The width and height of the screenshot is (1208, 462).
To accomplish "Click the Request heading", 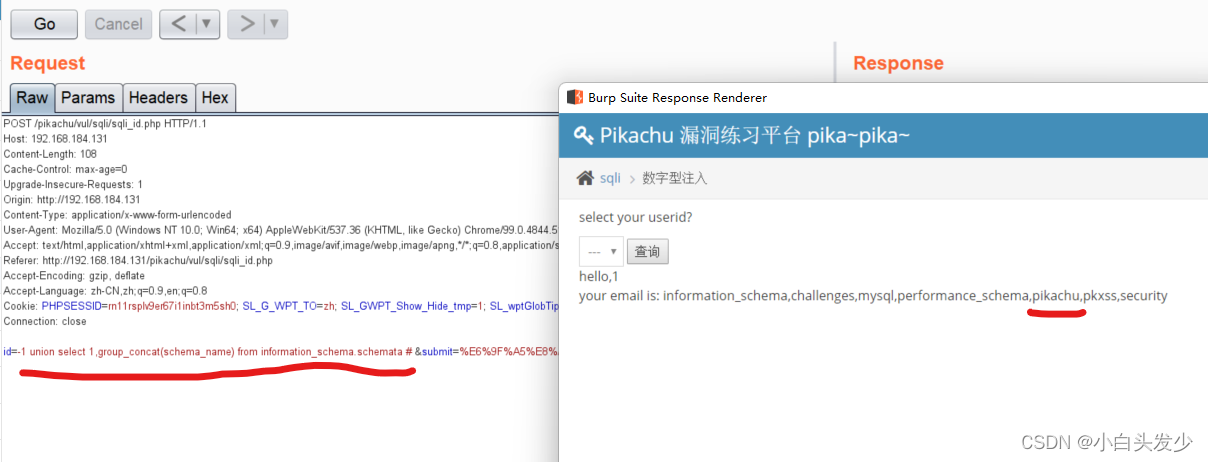I will coord(48,63).
